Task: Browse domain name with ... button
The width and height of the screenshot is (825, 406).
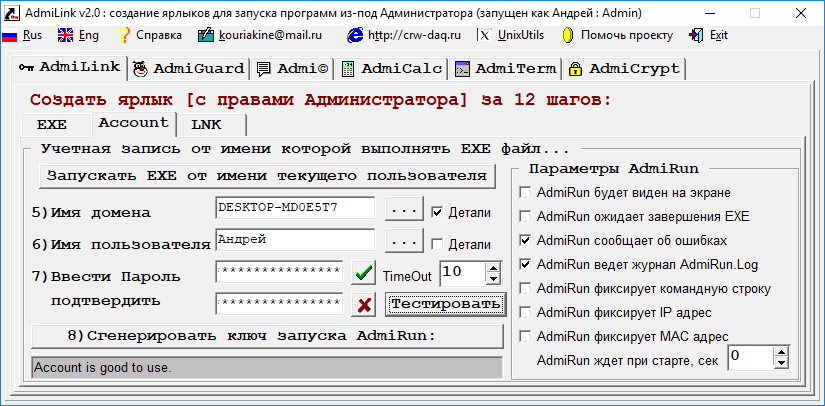Action: click(x=404, y=208)
